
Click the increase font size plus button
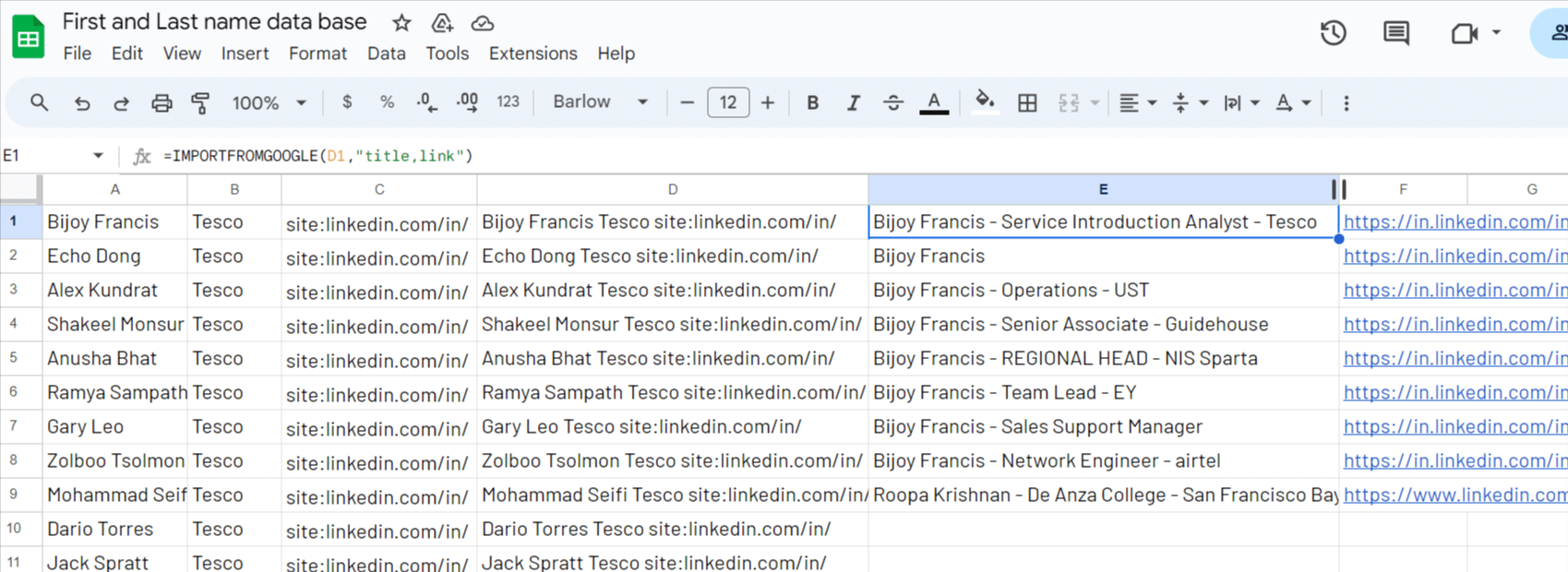pos(768,103)
